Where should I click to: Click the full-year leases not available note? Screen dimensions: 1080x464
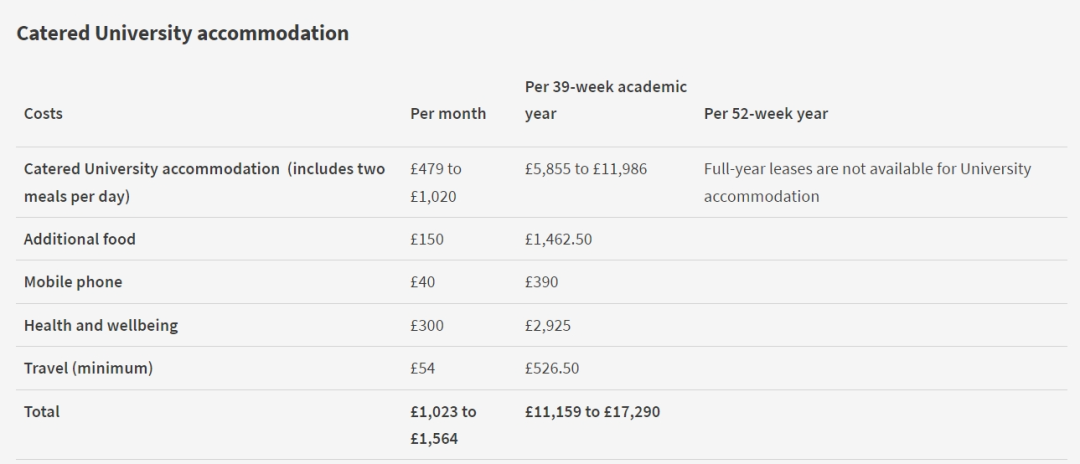866,182
